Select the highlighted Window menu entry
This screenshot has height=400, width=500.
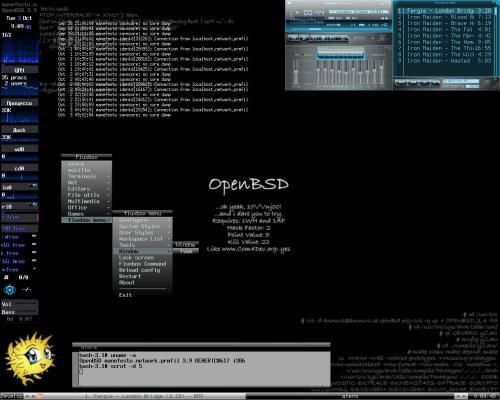tap(142, 251)
